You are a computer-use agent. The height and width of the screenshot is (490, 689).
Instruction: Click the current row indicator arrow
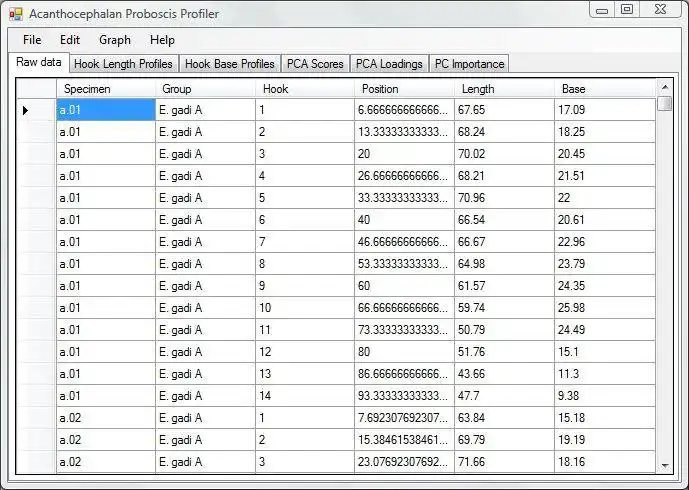pyautogui.click(x=25, y=110)
